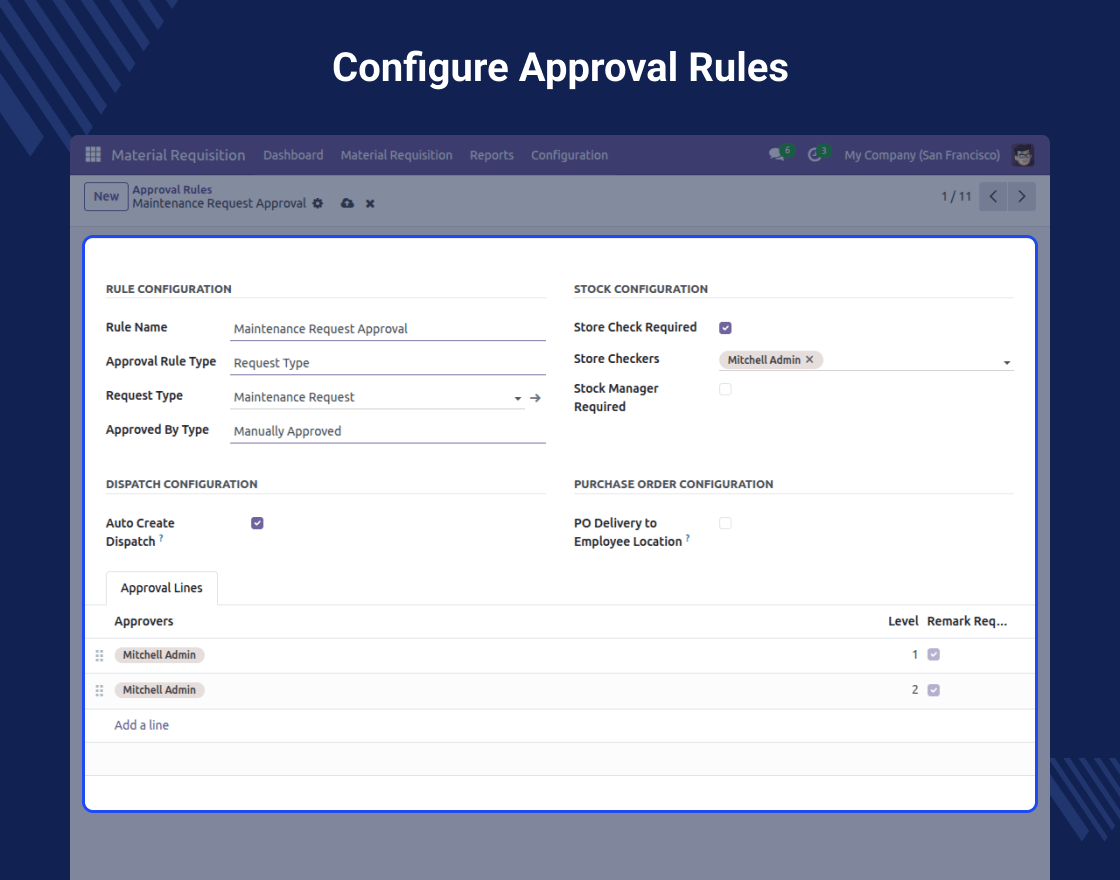This screenshot has height=880, width=1120.
Task: Open the company switcher My Company (San Francisco)
Action: [921, 155]
